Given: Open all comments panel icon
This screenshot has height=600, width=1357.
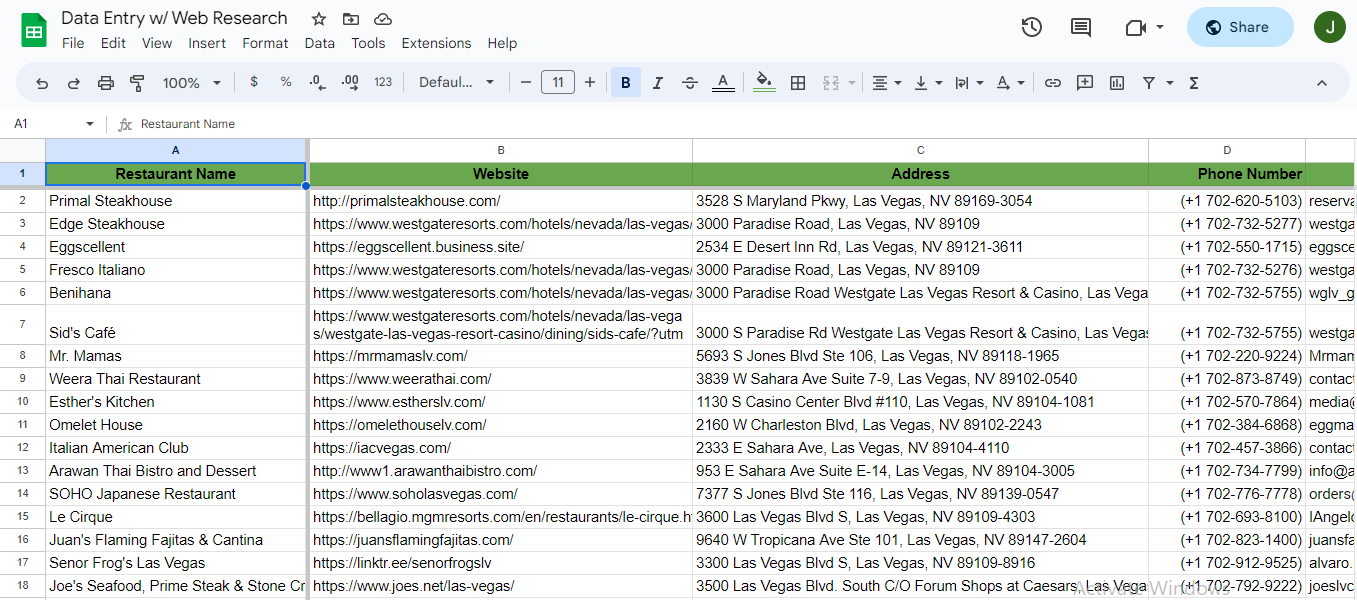Looking at the screenshot, I should [x=1081, y=27].
